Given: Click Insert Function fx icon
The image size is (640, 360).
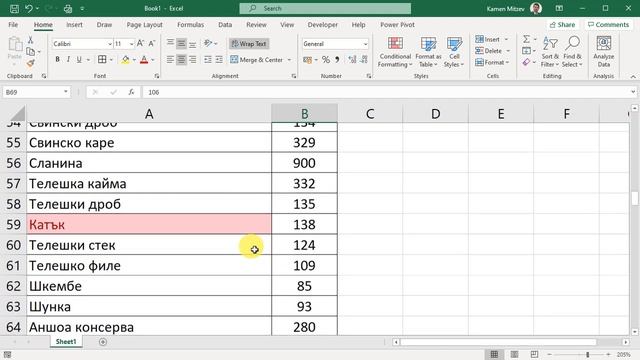Looking at the screenshot, I should coord(131,92).
